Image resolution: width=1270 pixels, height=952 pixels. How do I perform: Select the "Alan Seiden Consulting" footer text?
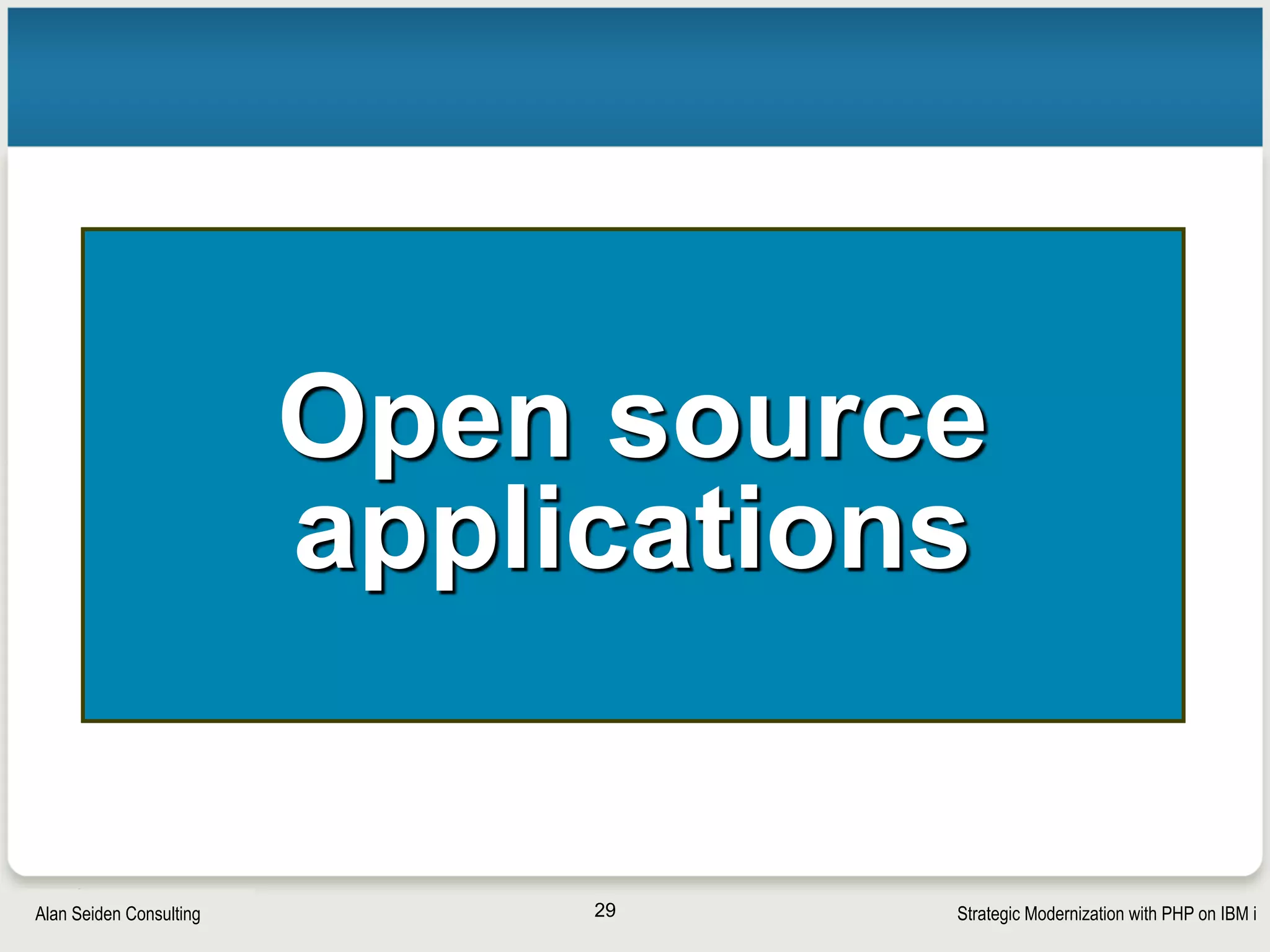point(118,914)
